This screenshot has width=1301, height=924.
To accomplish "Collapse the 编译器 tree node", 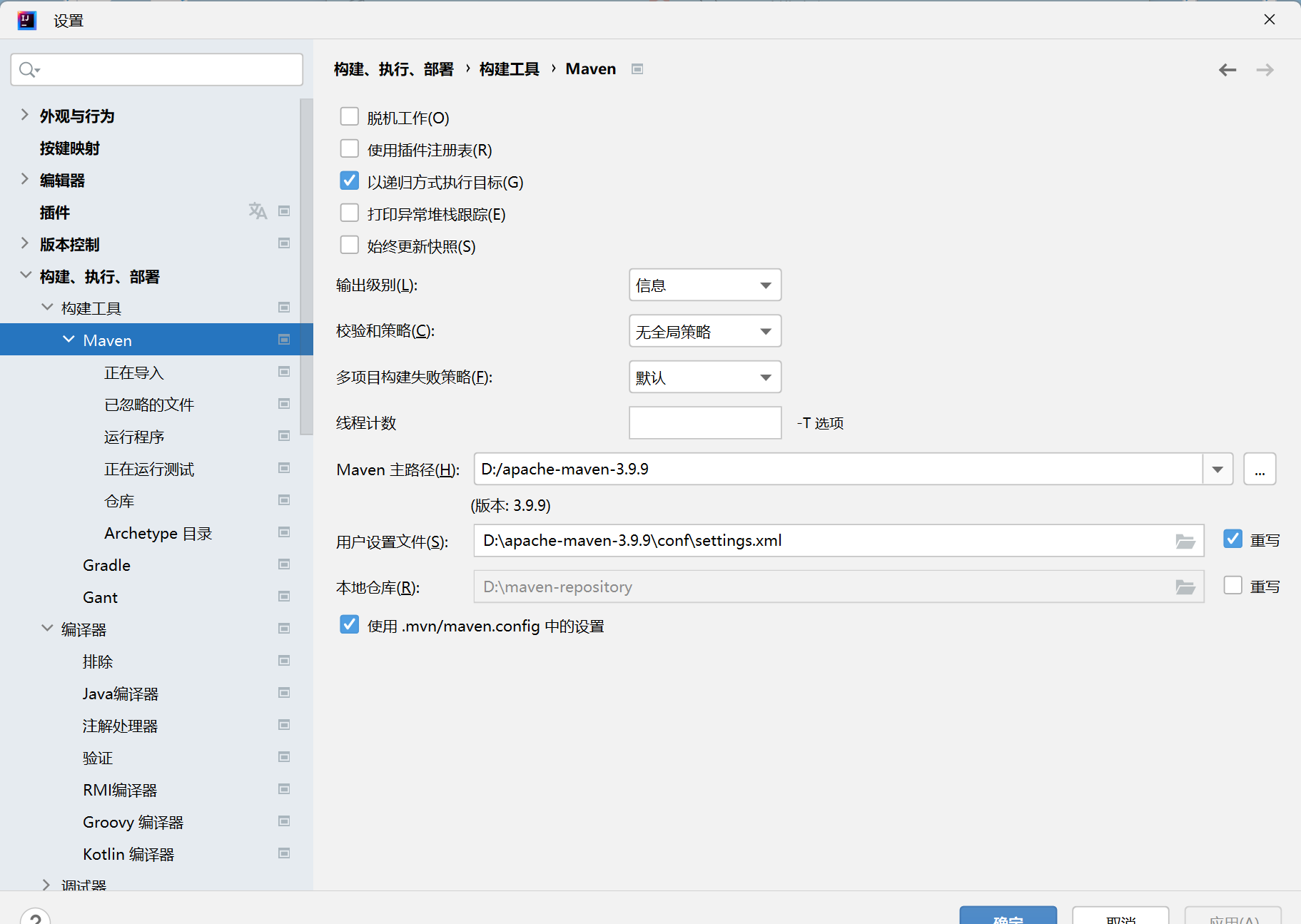I will 47,628.
